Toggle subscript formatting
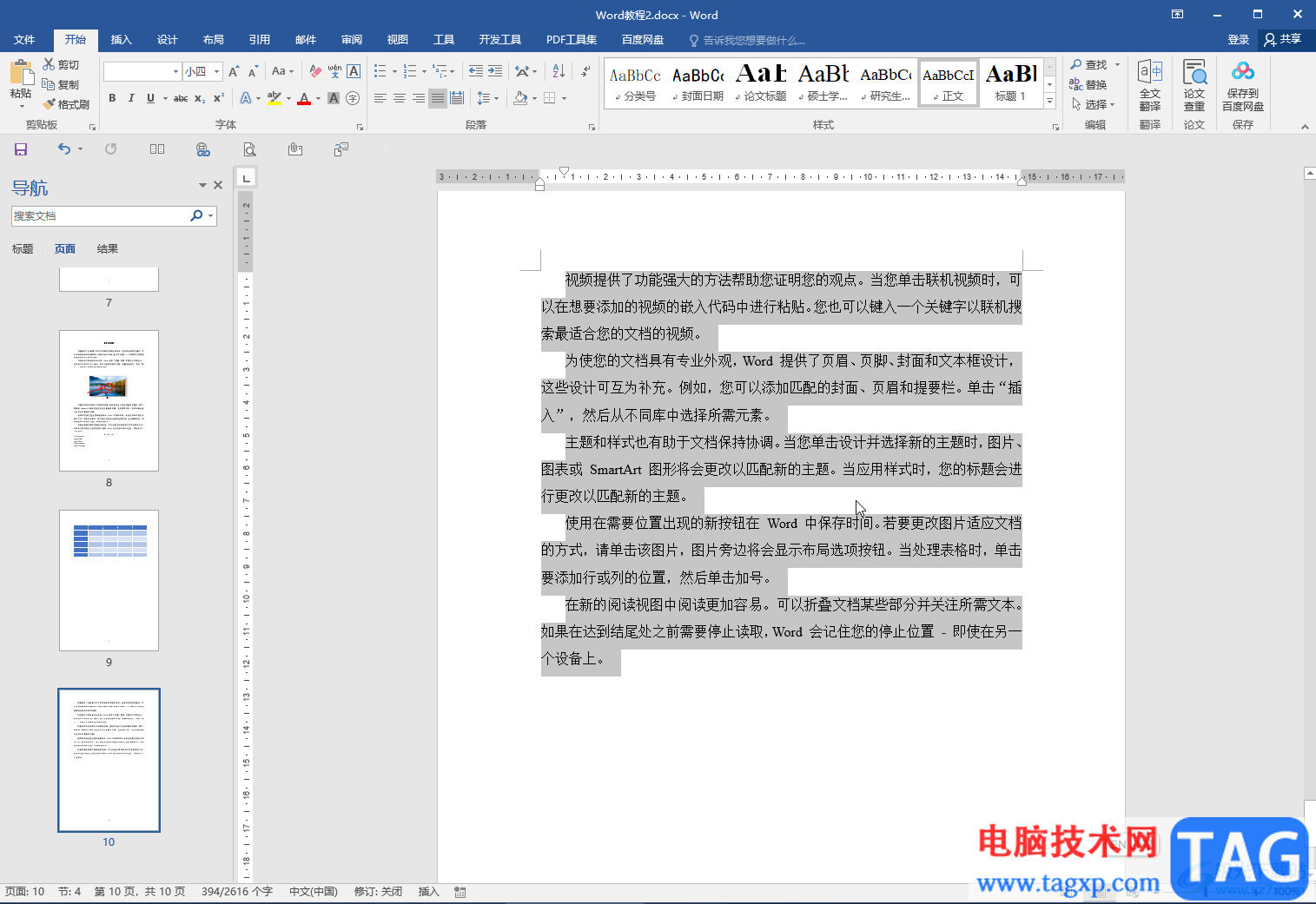The width and height of the screenshot is (1316, 904). (x=200, y=98)
